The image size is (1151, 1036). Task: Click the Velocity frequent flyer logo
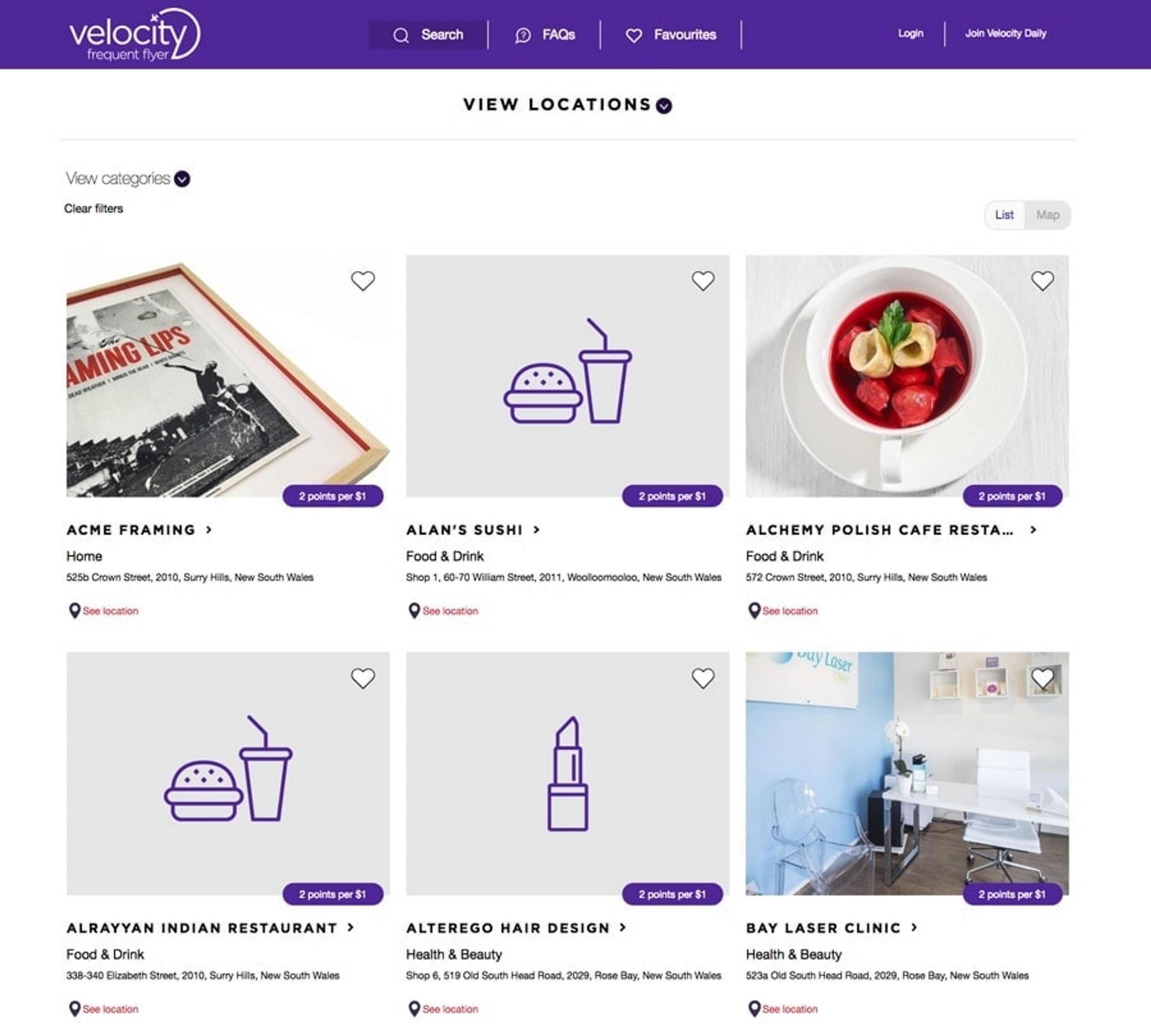(134, 34)
